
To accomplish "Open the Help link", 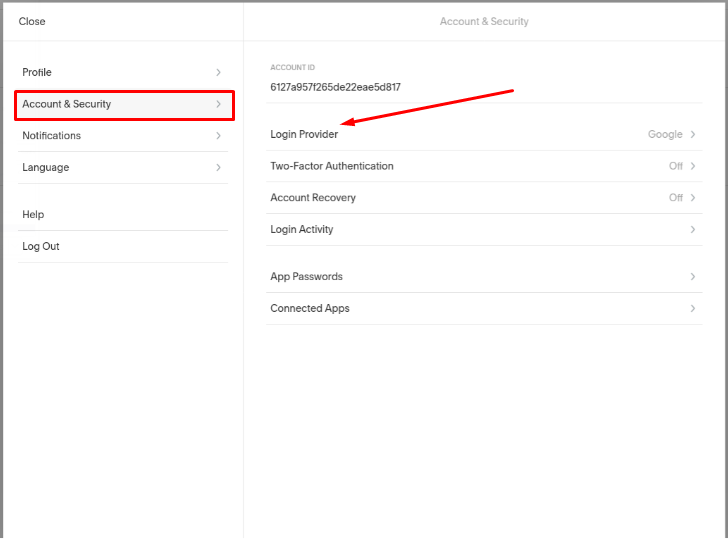I will (x=123, y=215).
